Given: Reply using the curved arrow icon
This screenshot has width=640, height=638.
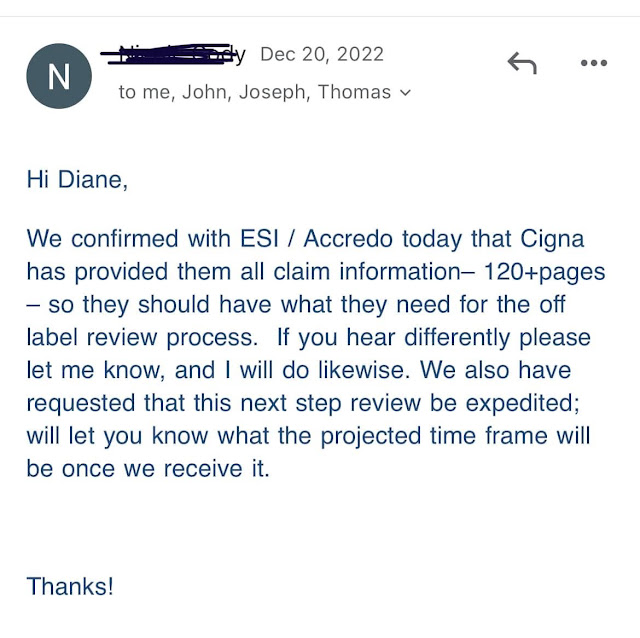Looking at the screenshot, I should (522, 63).
